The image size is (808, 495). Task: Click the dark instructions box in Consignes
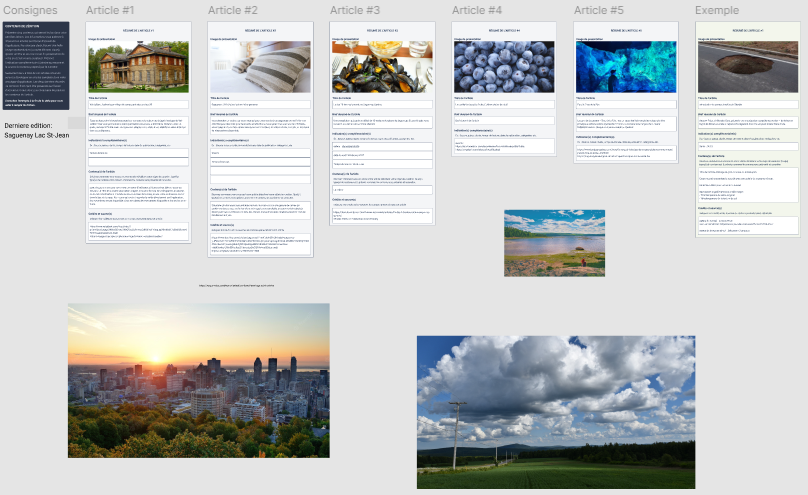click(35, 64)
